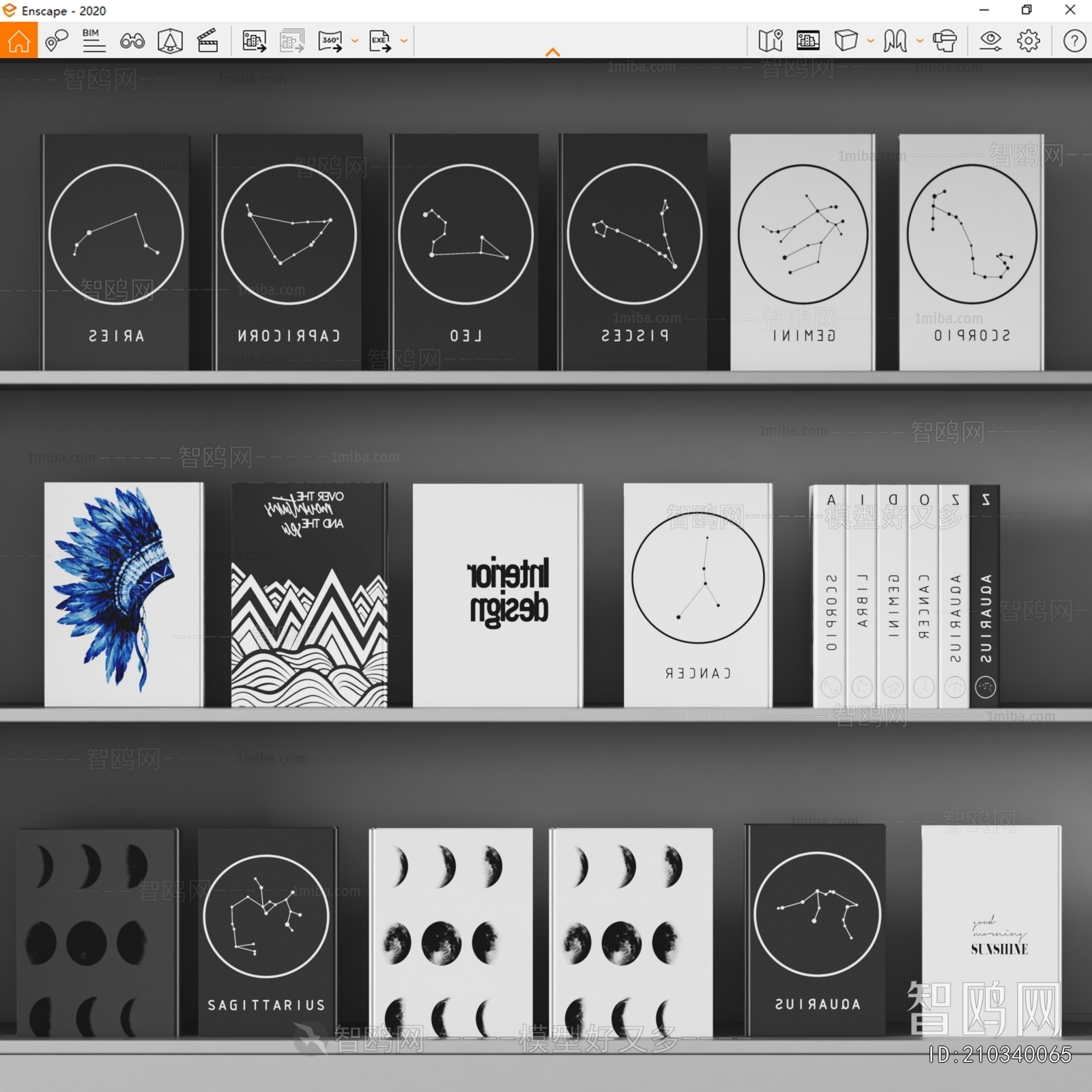Expand view projection dropdown beside cube

click(x=871, y=41)
